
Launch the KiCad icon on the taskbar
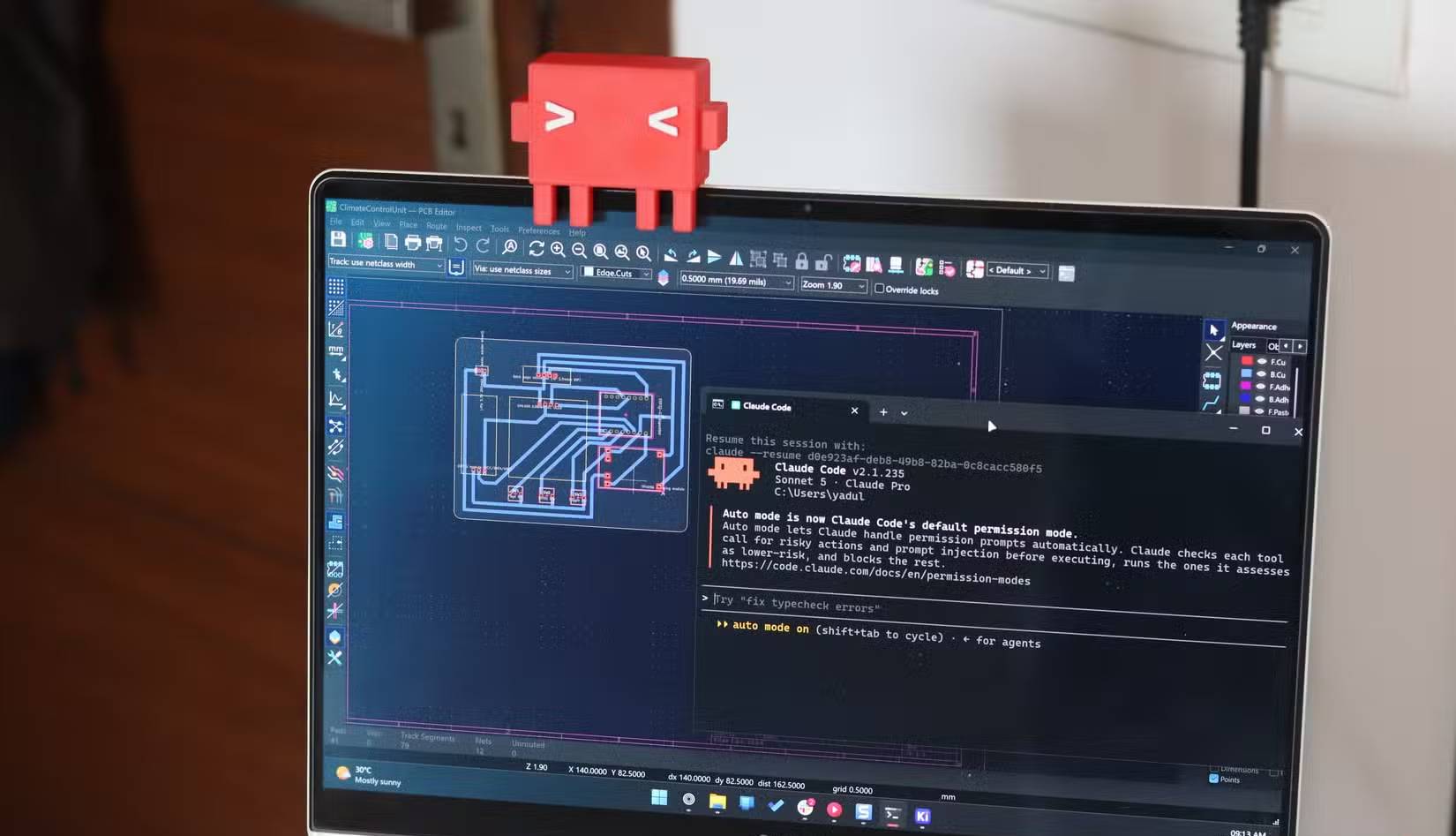[922, 817]
